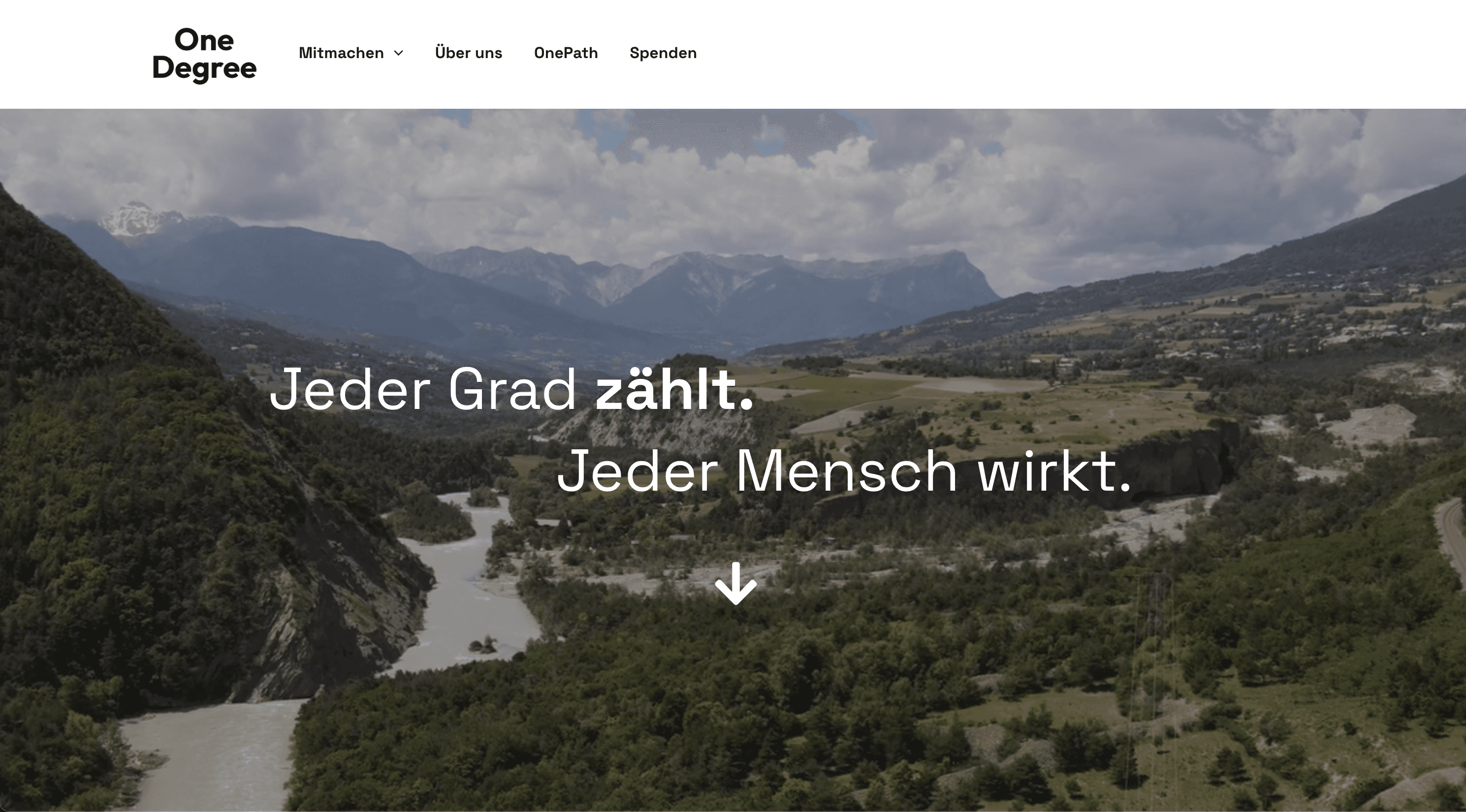Open the Mitmachen menu item
The height and width of the screenshot is (812, 1466).
point(341,53)
